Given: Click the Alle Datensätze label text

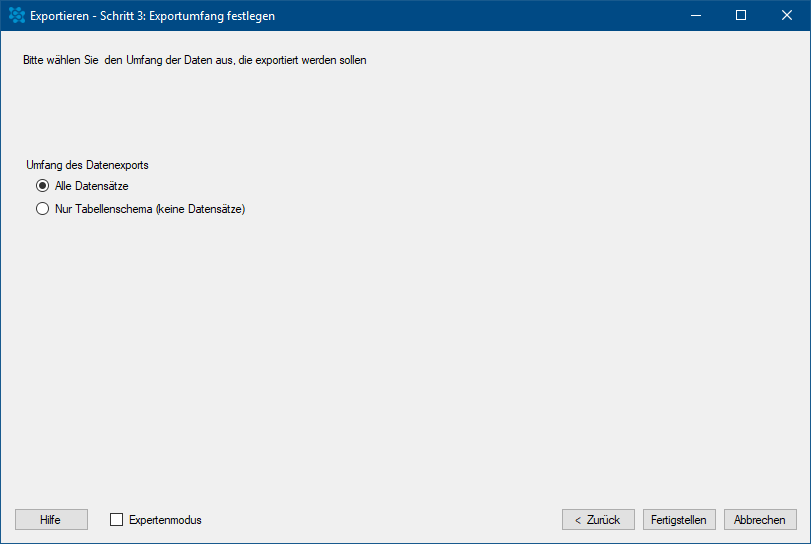Looking at the screenshot, I should click(92, 186).
